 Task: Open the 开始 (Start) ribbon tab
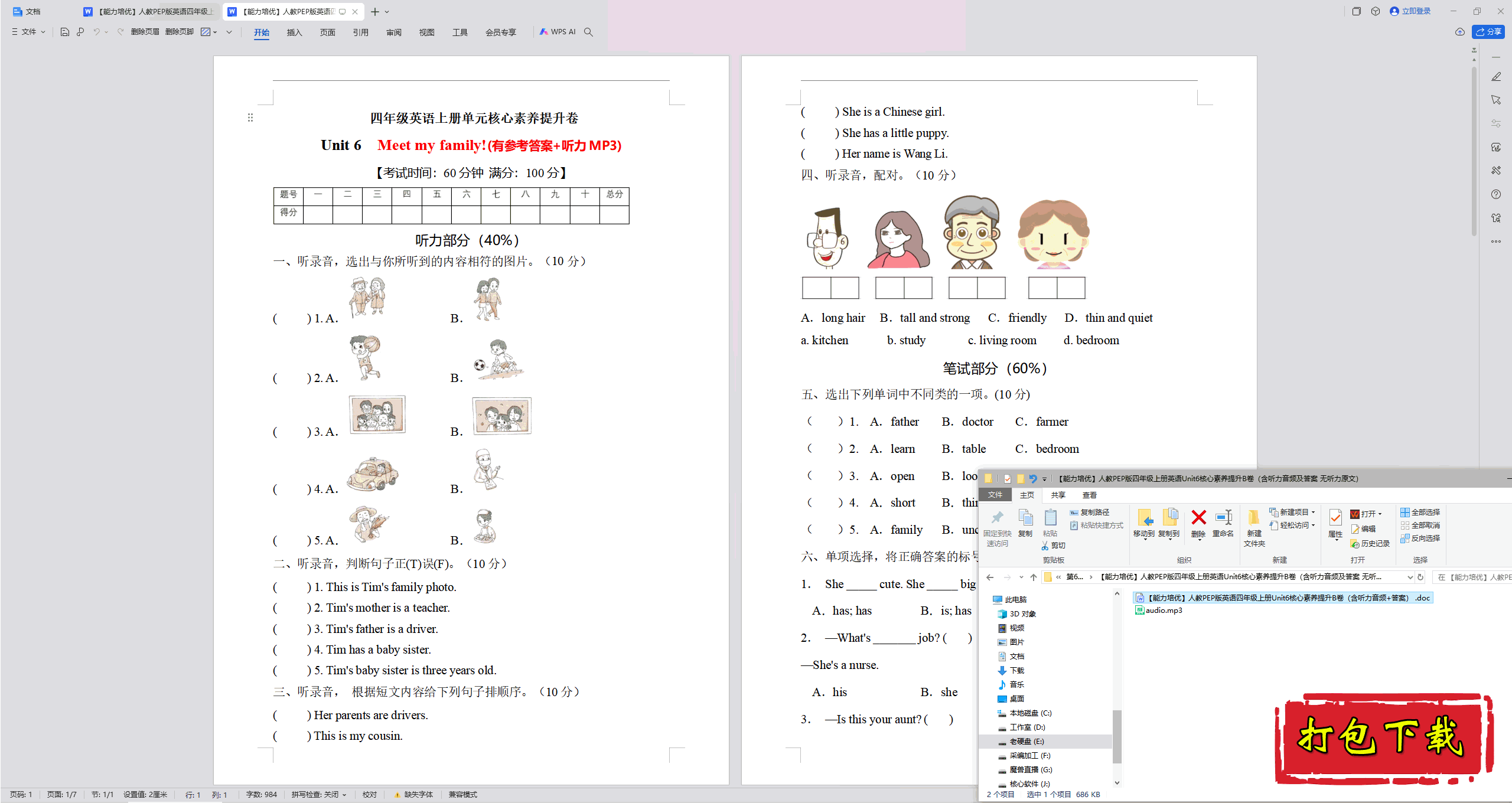(261, 35)
